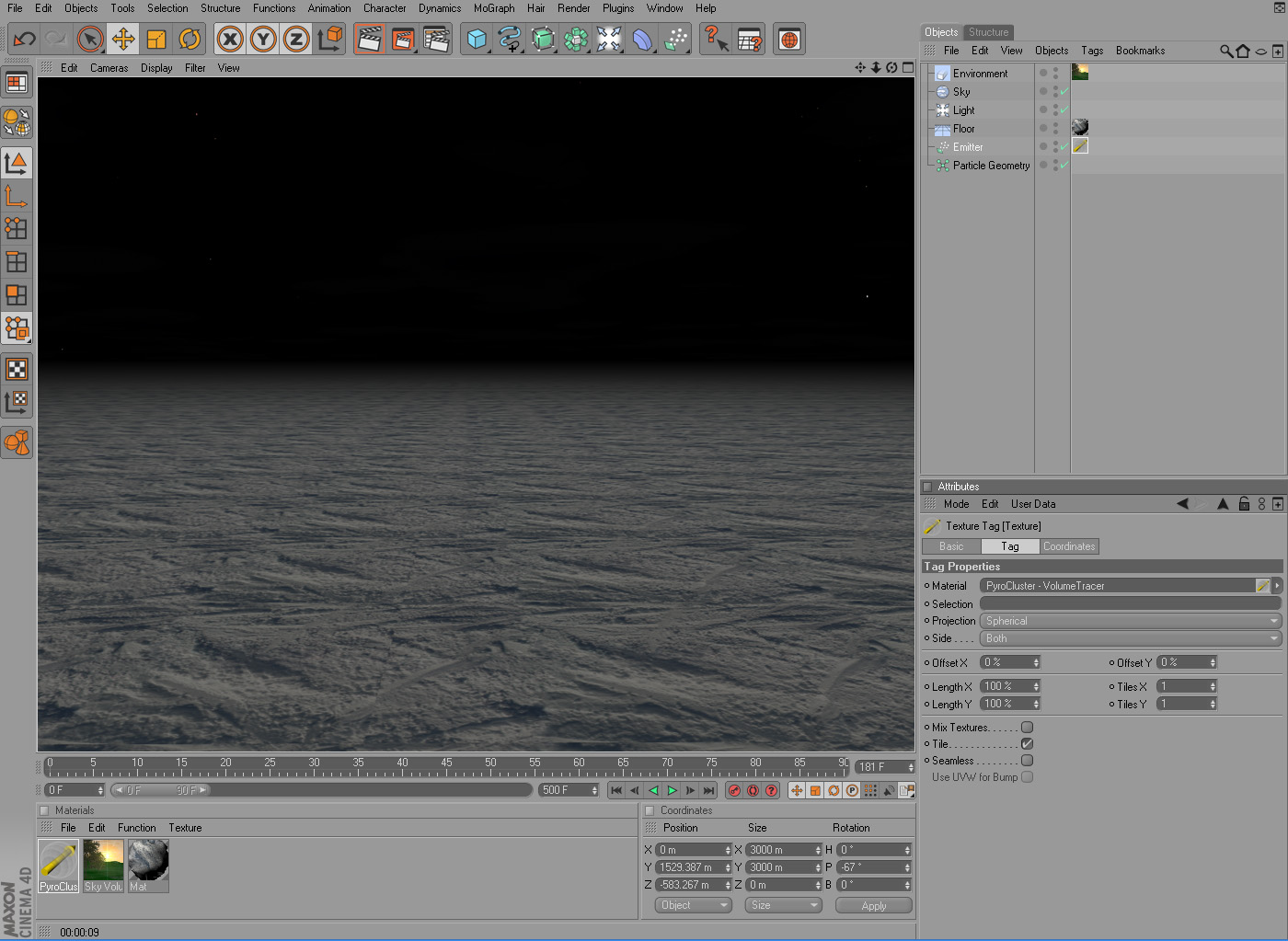1288x941 pixels.
Task: Toggle the Light object's green enable check
Action: pyautogui.click(x=1064, y=110)
